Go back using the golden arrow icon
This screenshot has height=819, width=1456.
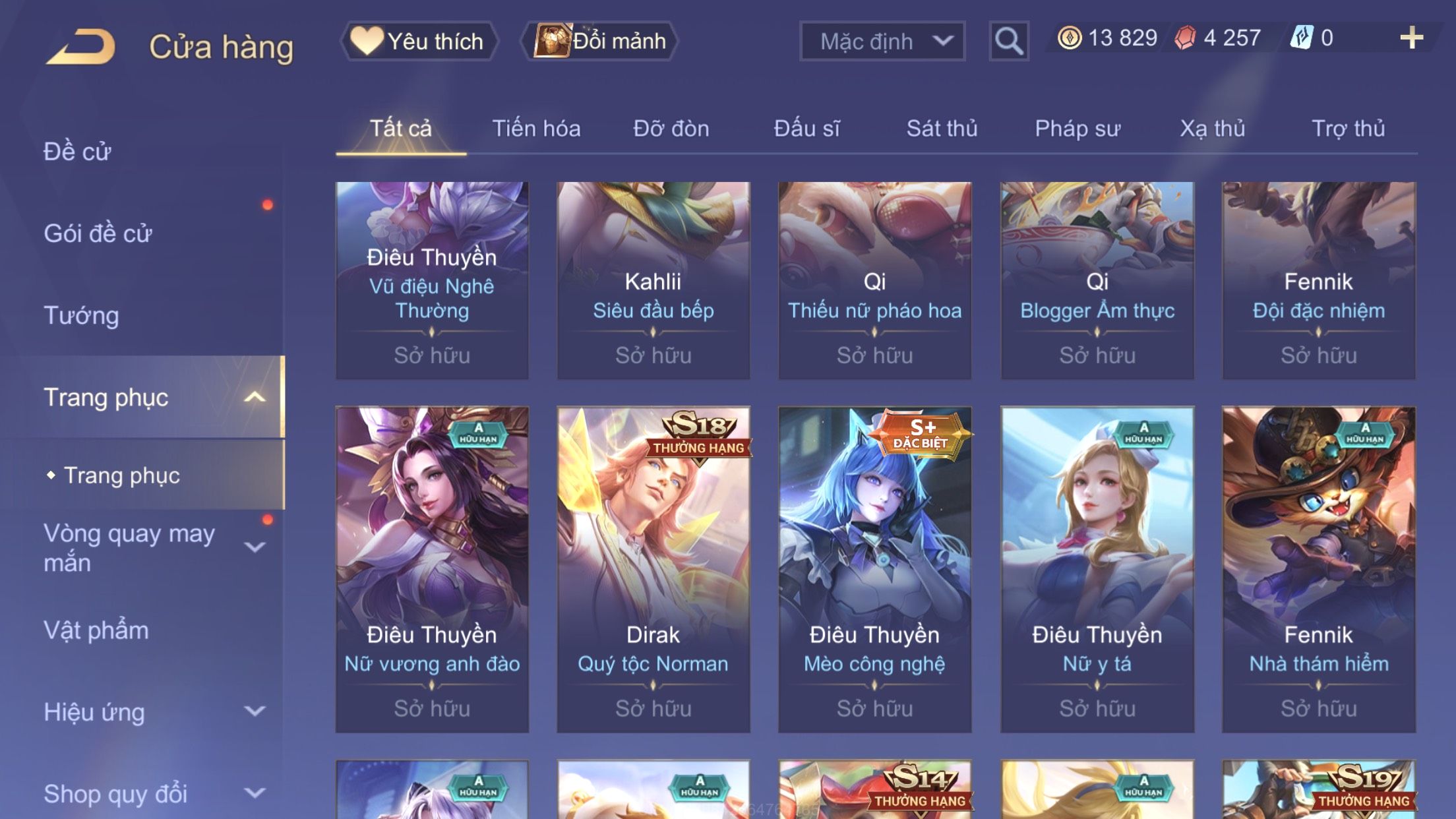pos(80,46)
